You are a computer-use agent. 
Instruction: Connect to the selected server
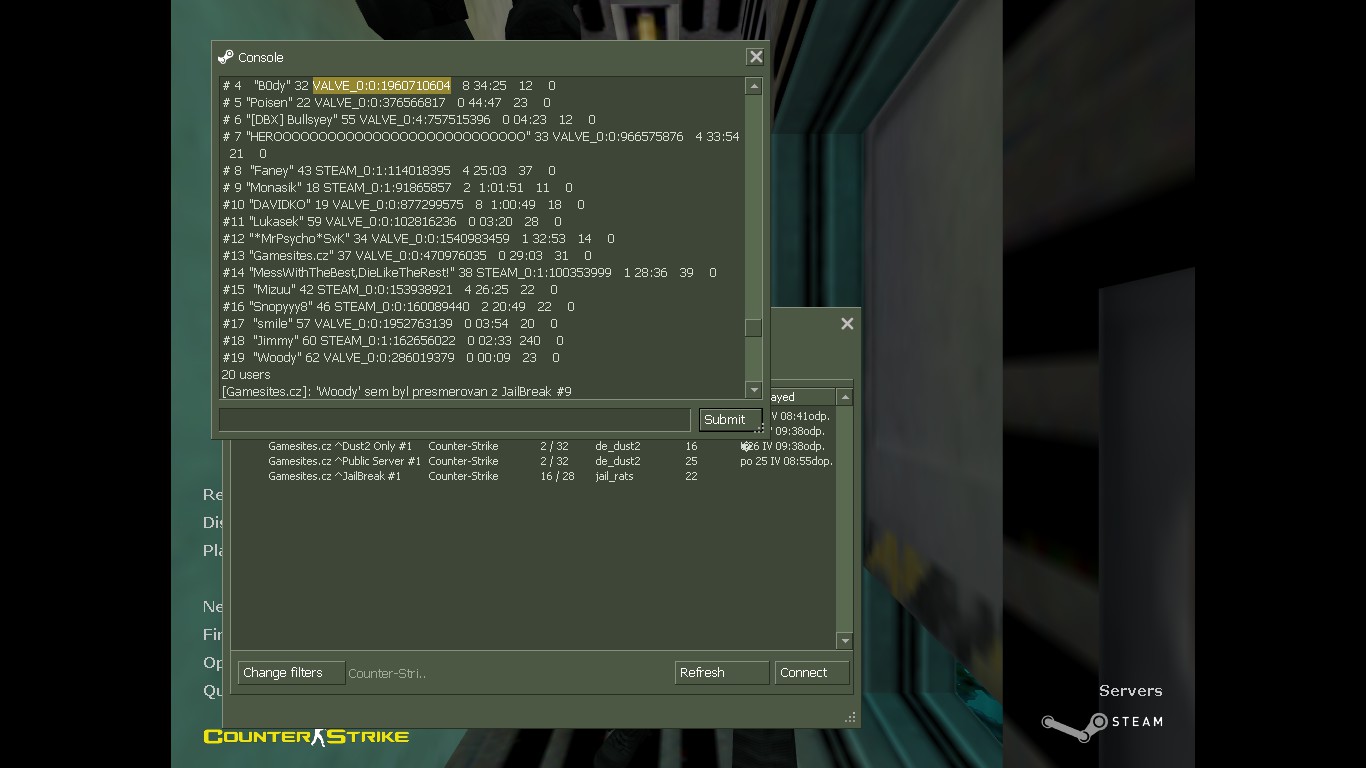(812, 673)
